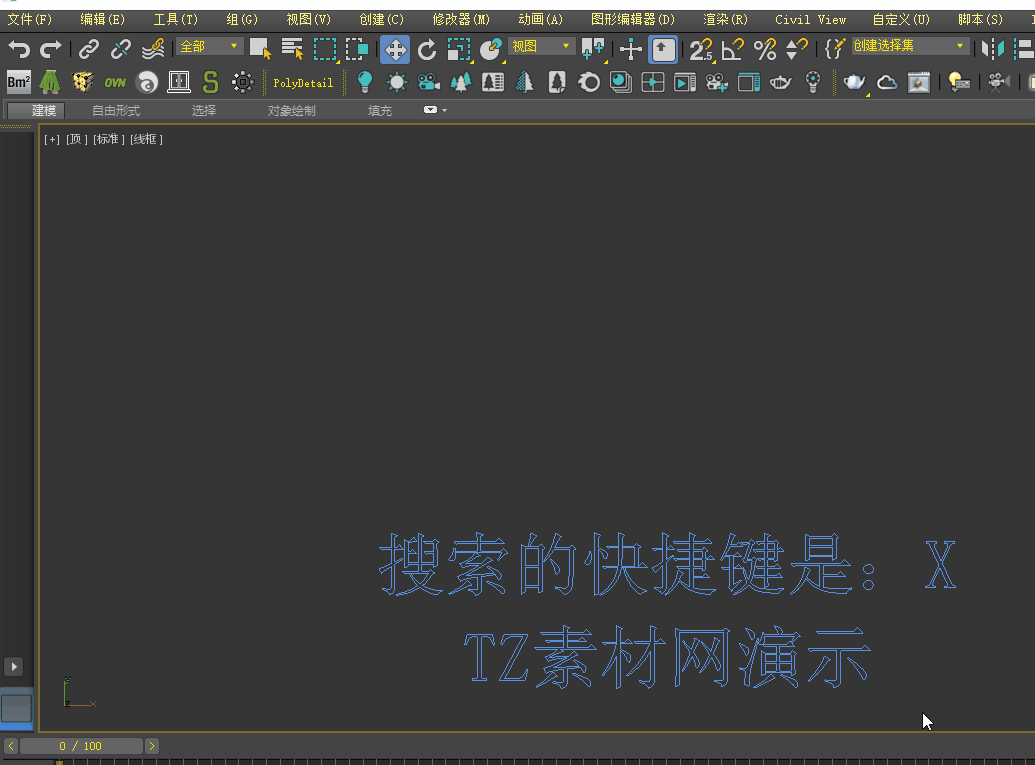This screenshot has height=765, width=1035.
Task: Switch to the 选择 ribbon tab
Action: click(x=204, y=110)
